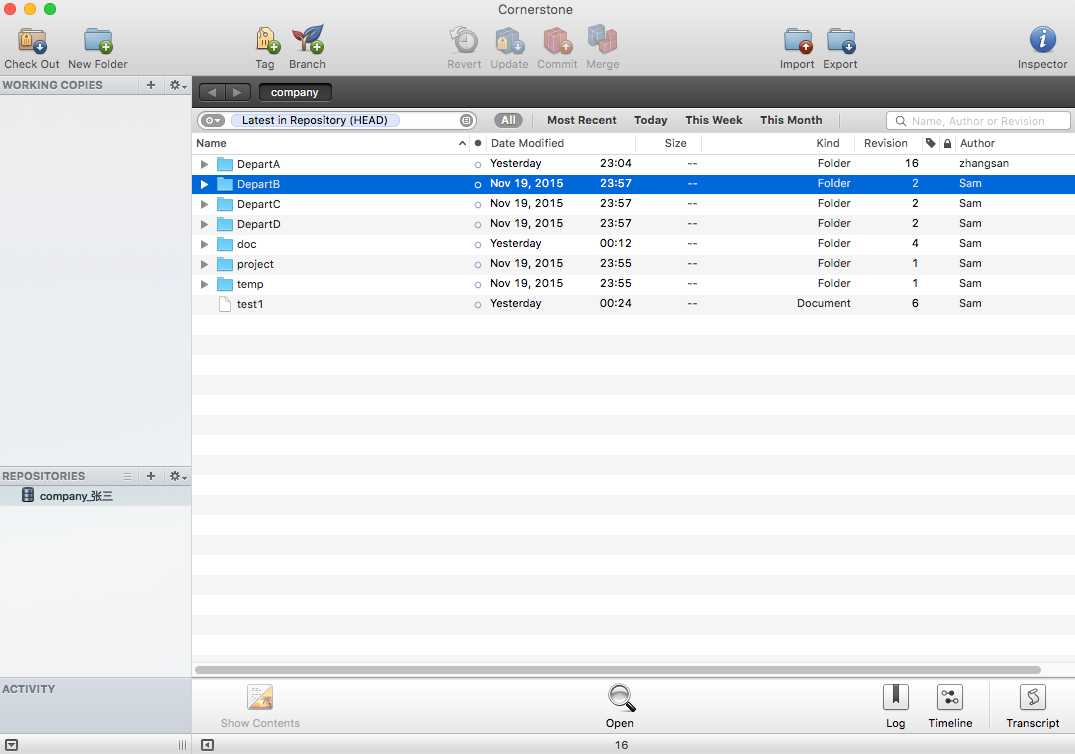
Task: Click the Export toolbar icon
Action: [841, 41]
